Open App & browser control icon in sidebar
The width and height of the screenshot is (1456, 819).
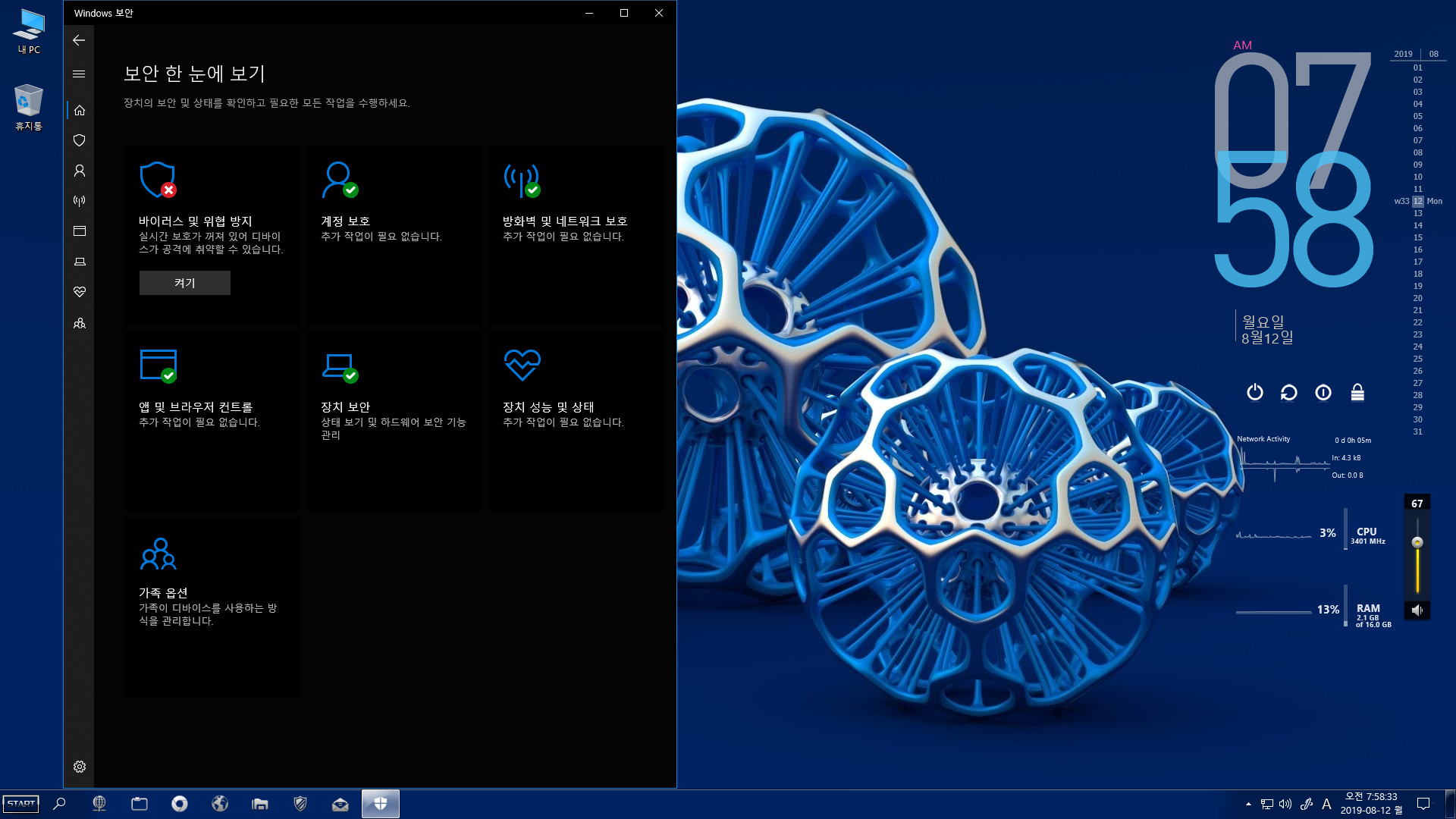[x=79, y=231]
